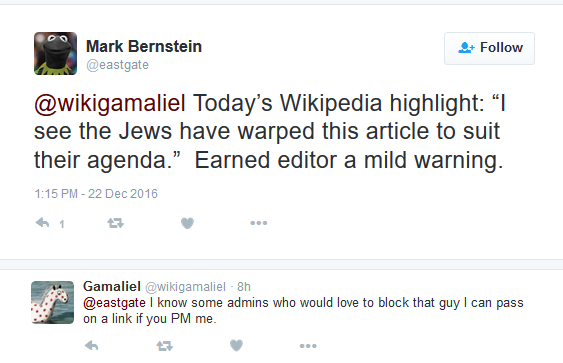563x363 pixels.
Task: Open the @eastgate mention in reply
Action: (114, 303)
